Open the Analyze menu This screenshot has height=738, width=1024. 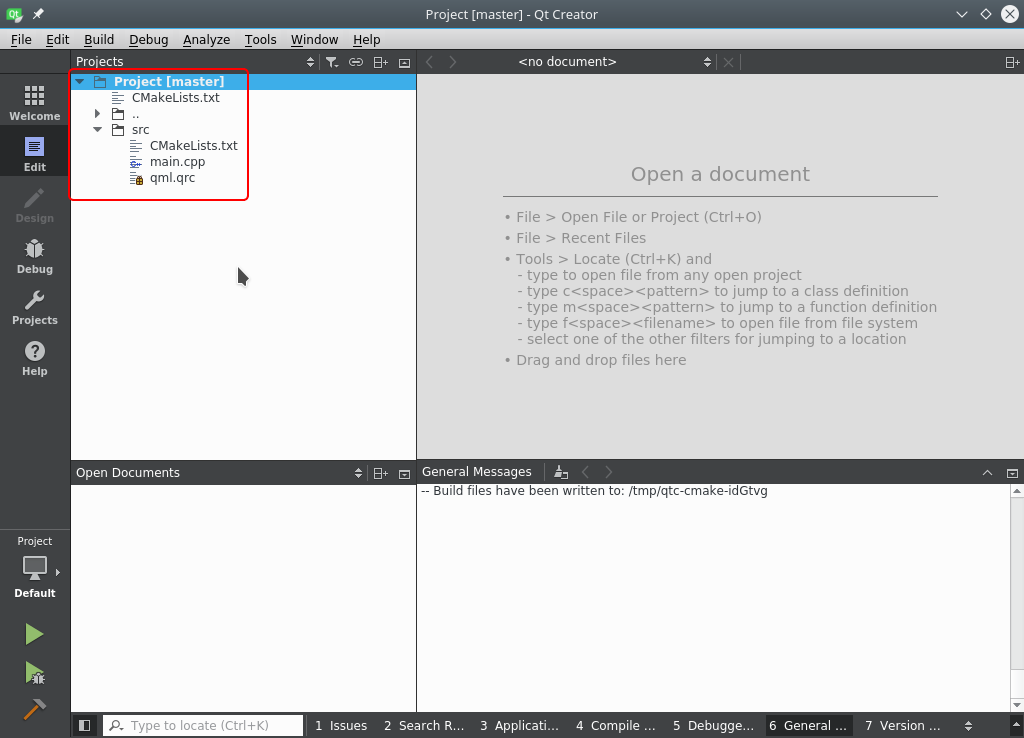pyautogui.click(x=206, y=39)
